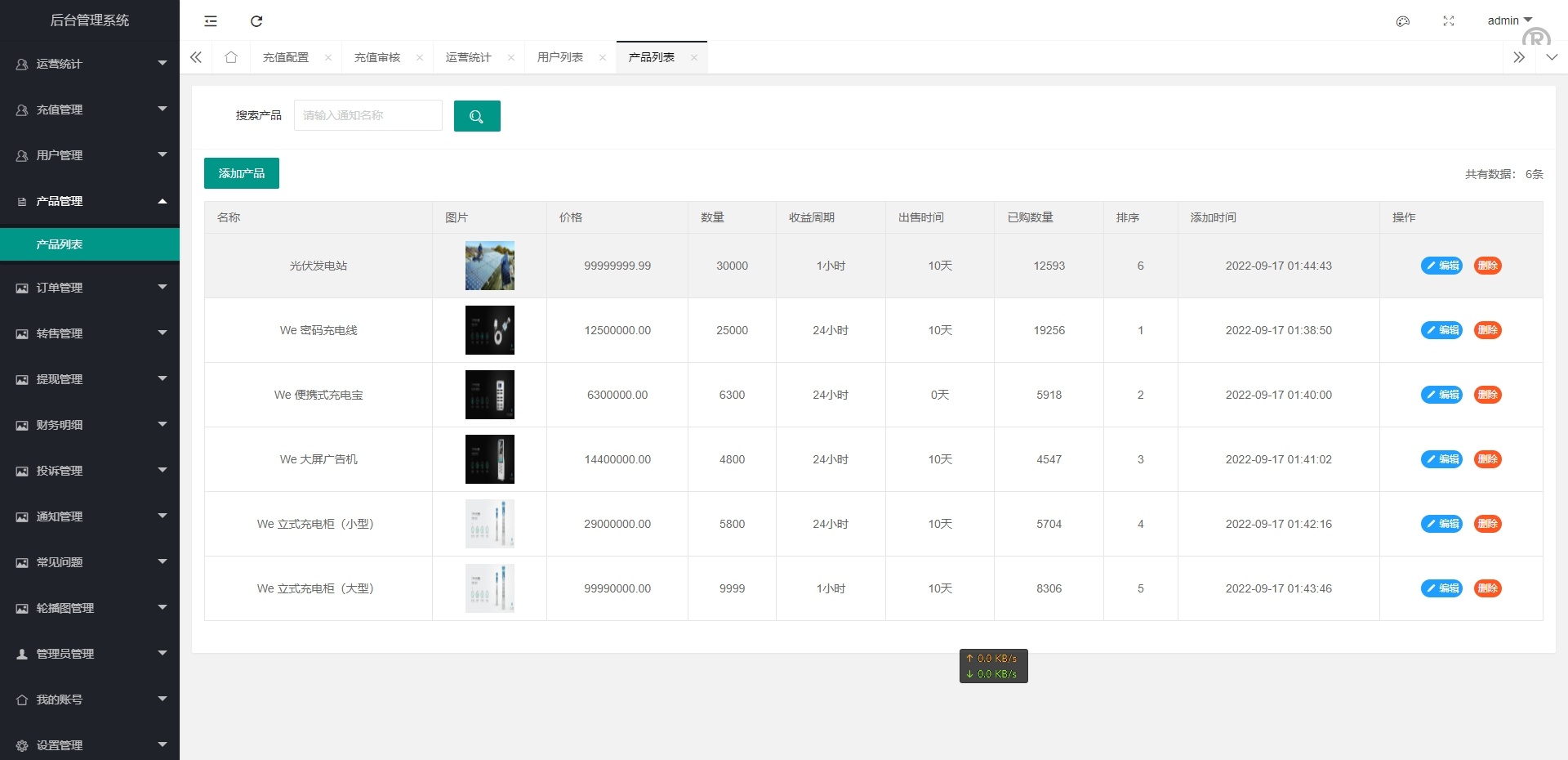Click the home tab icon
Screen dimensions: 1568x760
[x=231, y=57]
